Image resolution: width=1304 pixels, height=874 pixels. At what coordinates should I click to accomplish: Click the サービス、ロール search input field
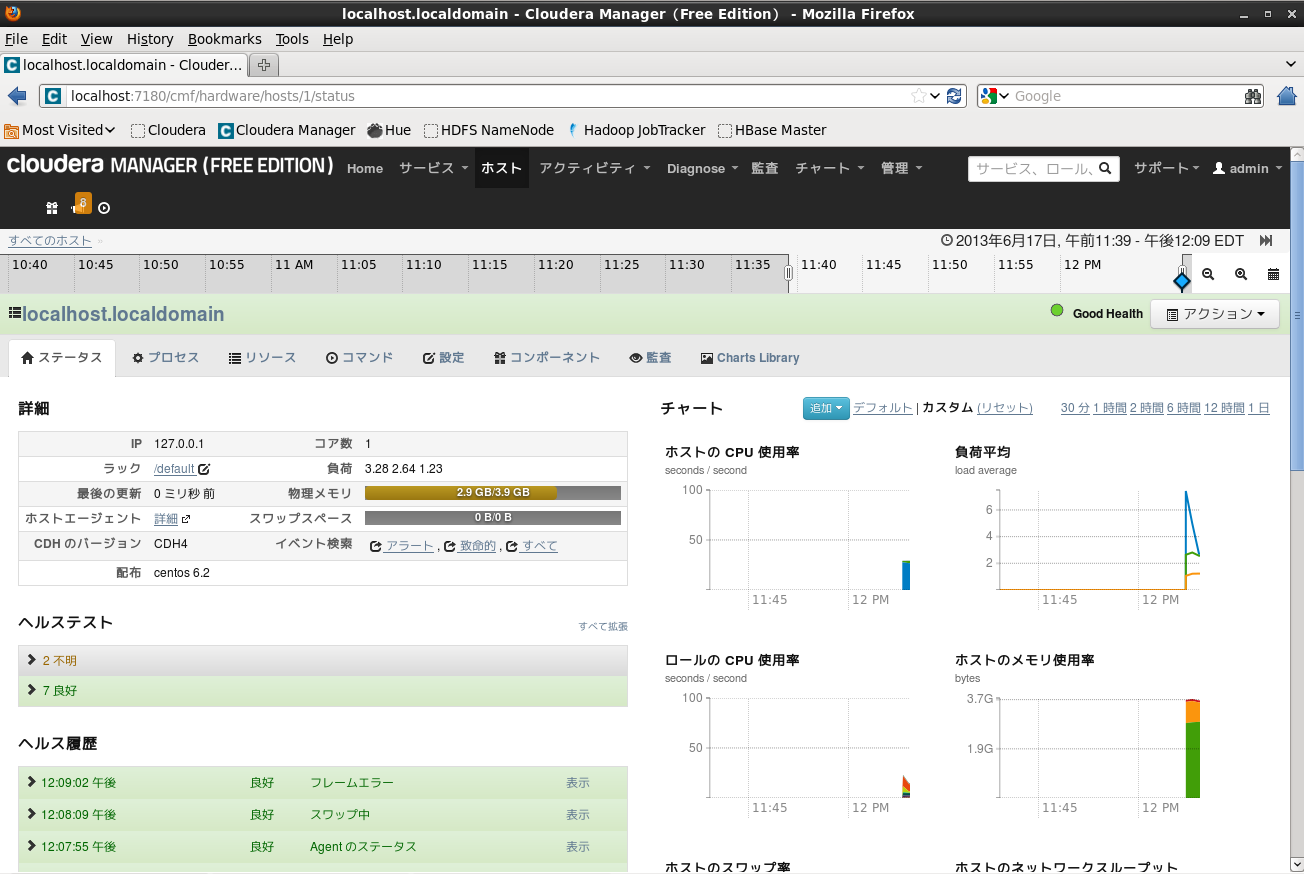point(1034,169)
